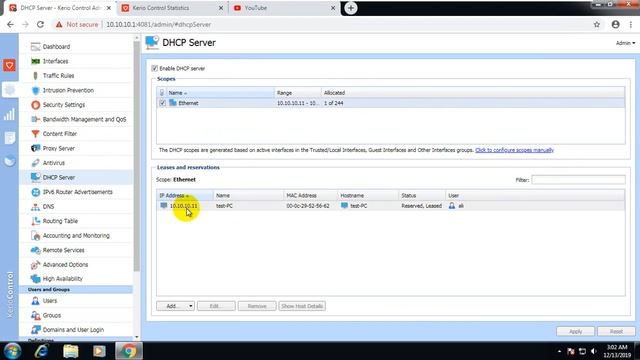Open IPv6 Router Advertisements
The image size is (640, 360).
point(77,192)
